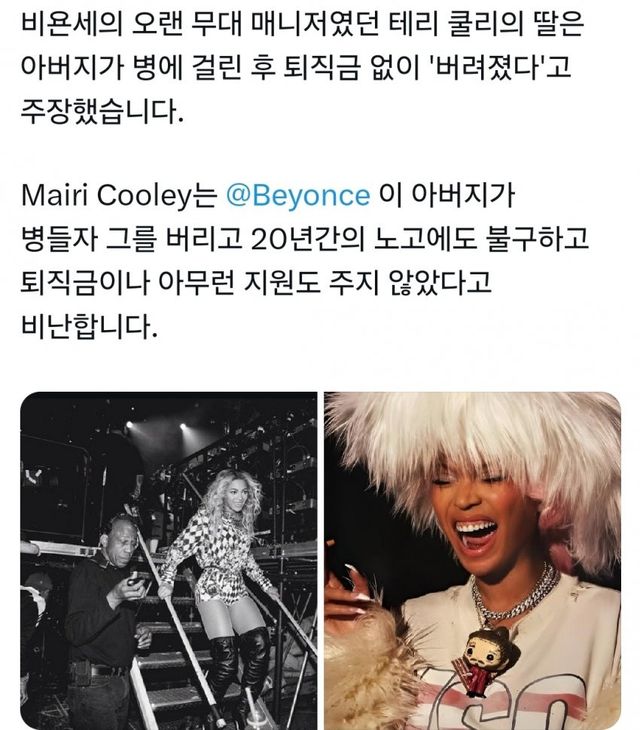This screenshot has width=640, height=730.
Task: Open the color photo with fur hat
Action: [472, 561]
